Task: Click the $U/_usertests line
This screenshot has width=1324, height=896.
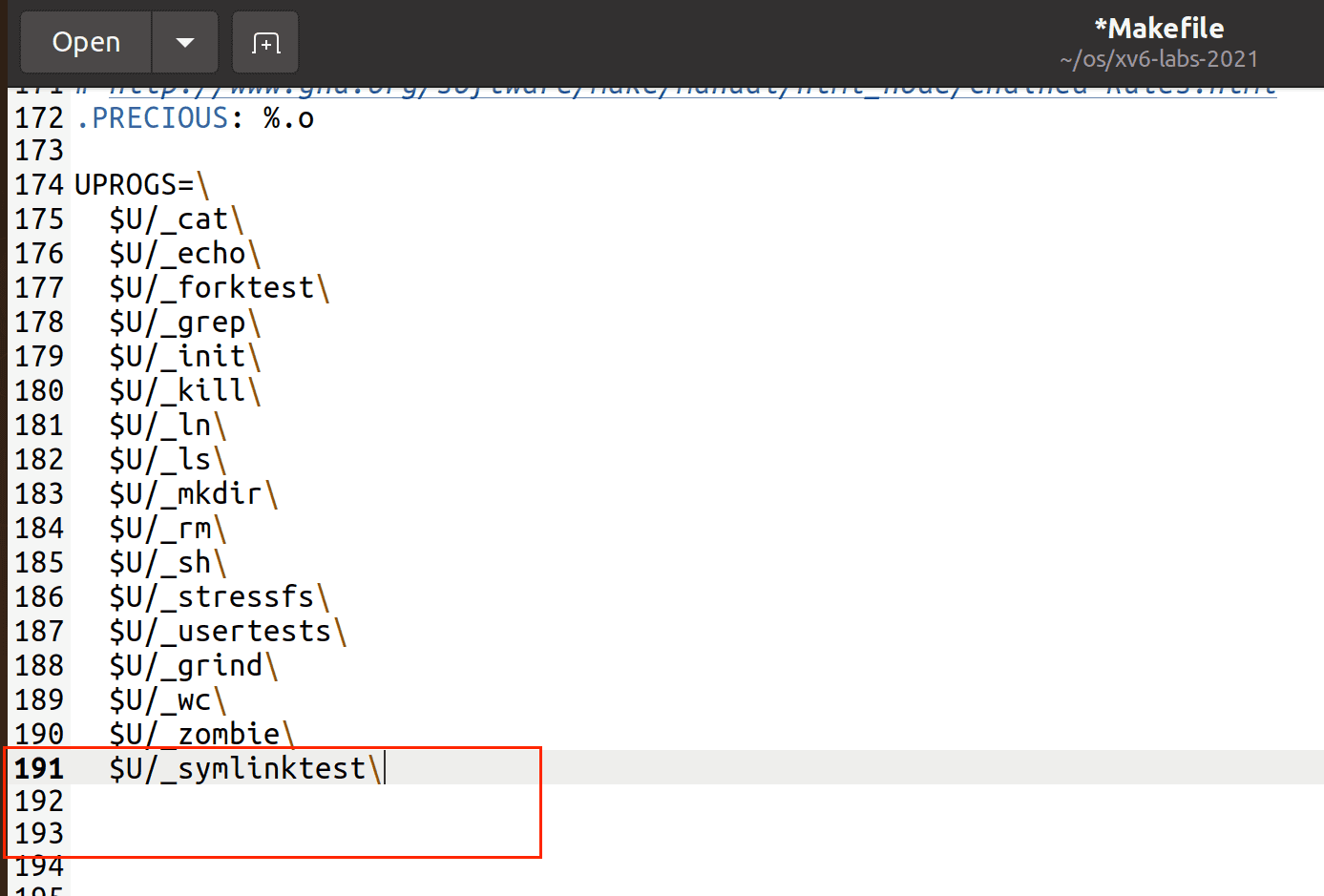Action: [220, 632]
